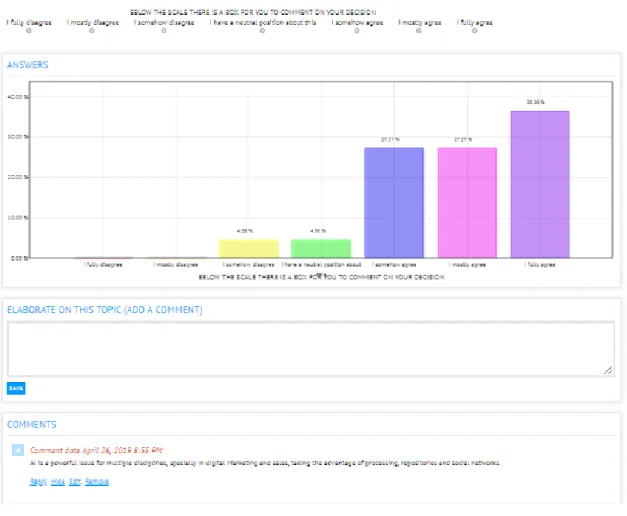The width and height of the screenshot is (627, 516).
Task: Click the 40.00 % y-axis label
Action: point(18,97)
